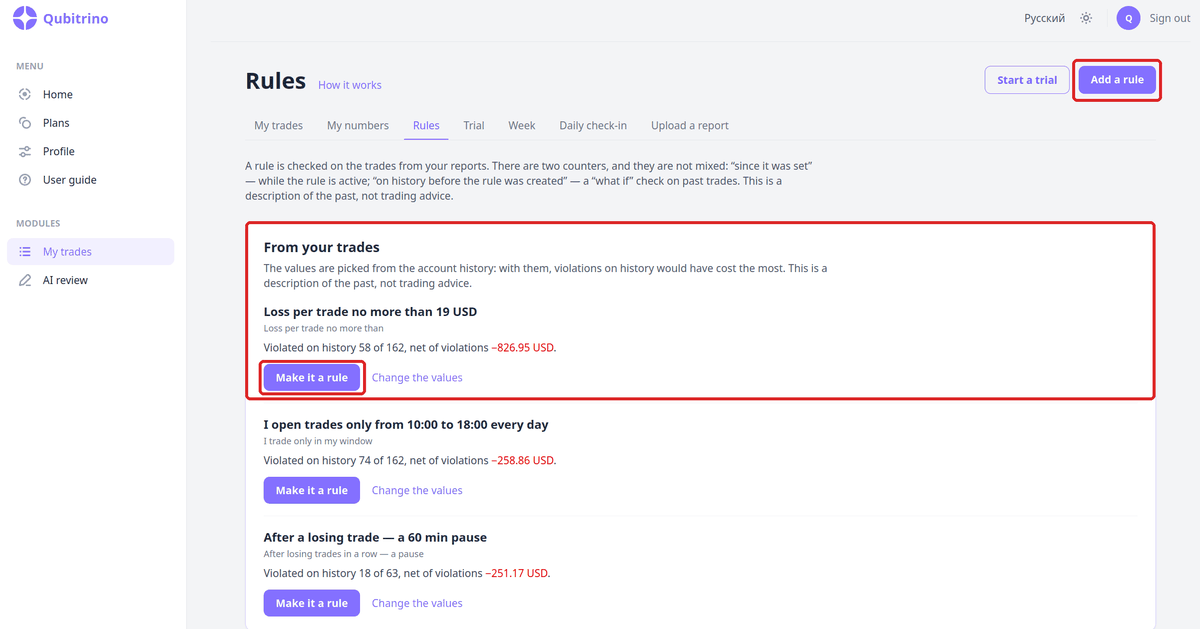The image size is (1200, 629).
Task: Click the Add a rule button
Action: tap(1117, 80)
